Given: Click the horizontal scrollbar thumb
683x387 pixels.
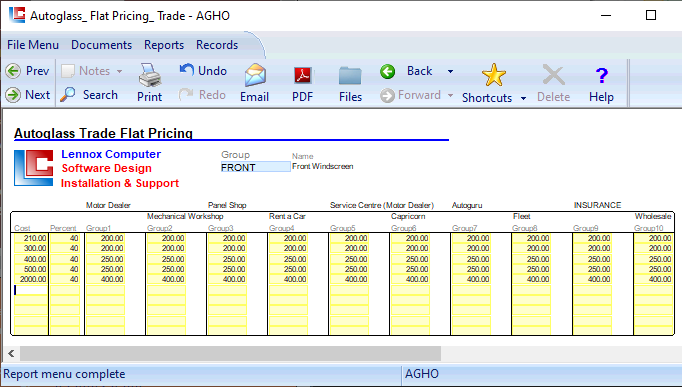Looking at the screenshot, I should coord(230,353).
